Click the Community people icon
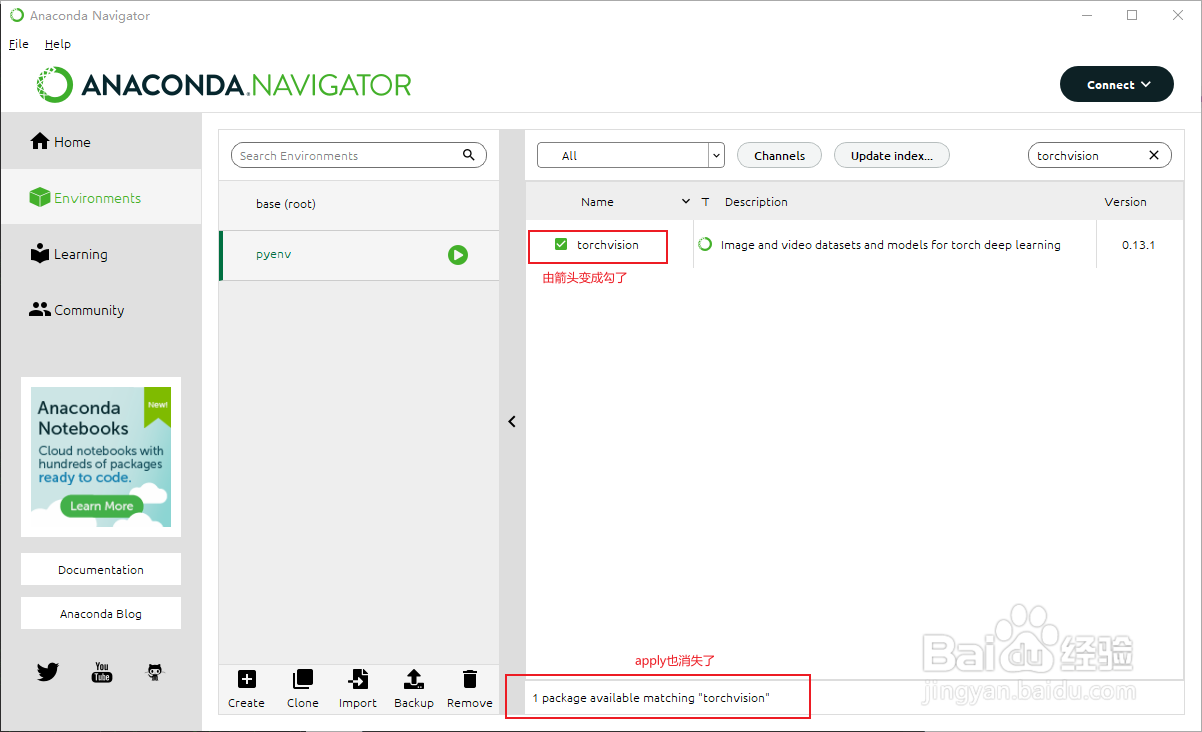The height and width of the screenshot is (732, 1202). (40, 310)
